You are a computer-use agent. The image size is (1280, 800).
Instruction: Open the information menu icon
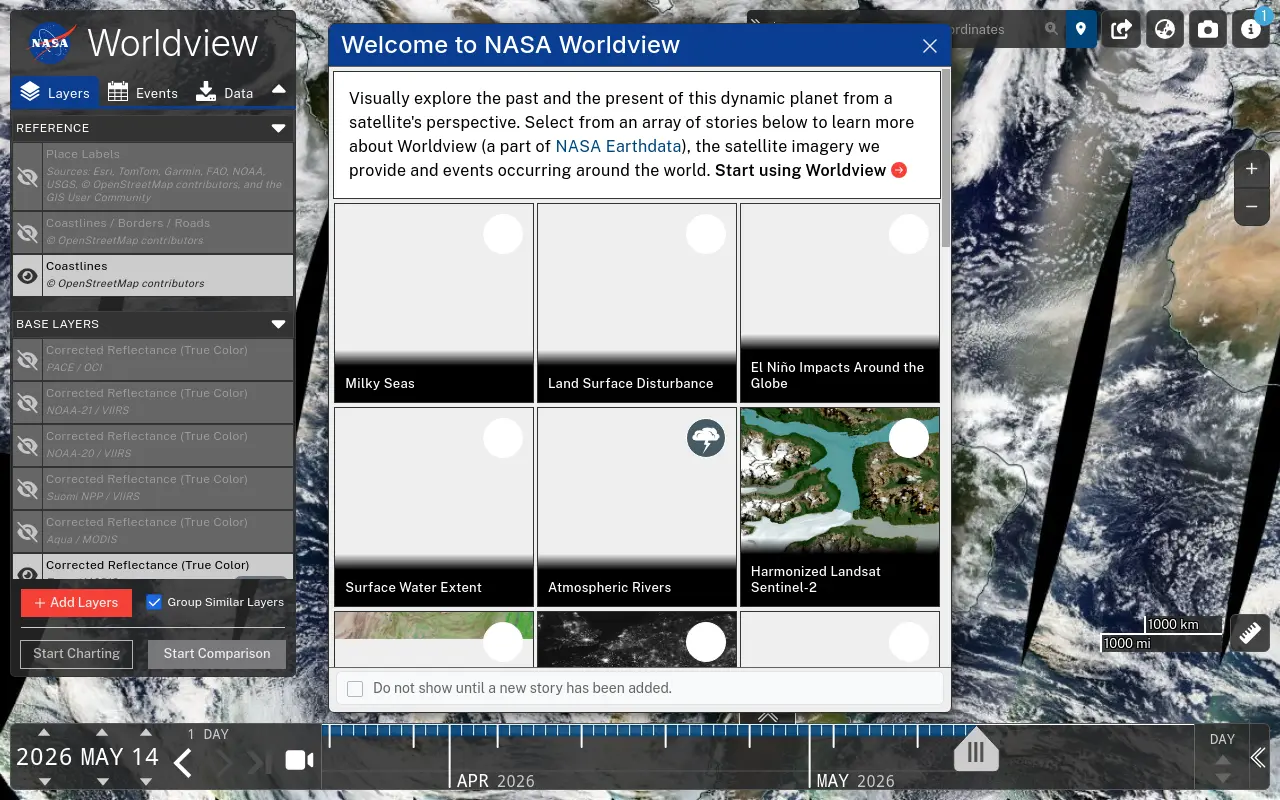point(1251,29)
